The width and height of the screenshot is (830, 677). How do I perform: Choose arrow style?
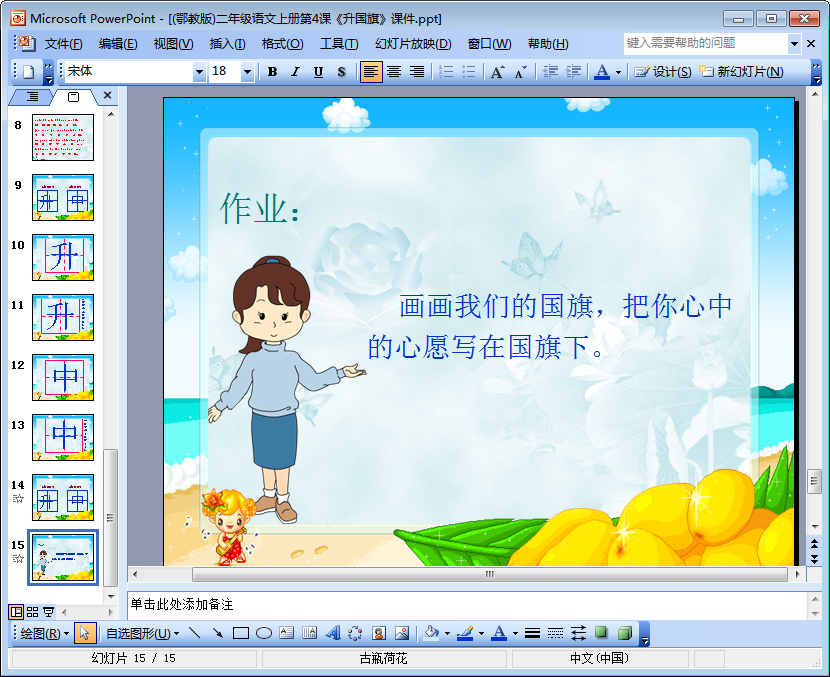579,633
